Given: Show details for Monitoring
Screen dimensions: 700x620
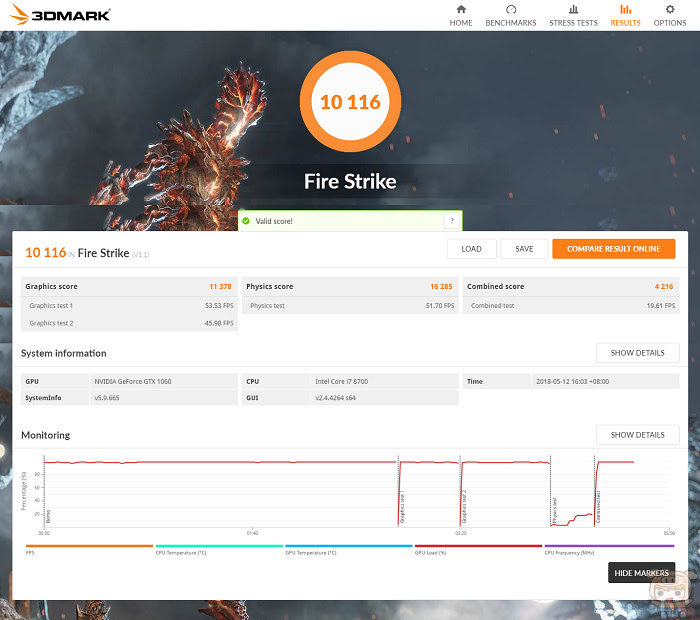Looking at the screenshot, I should point(638,435).
